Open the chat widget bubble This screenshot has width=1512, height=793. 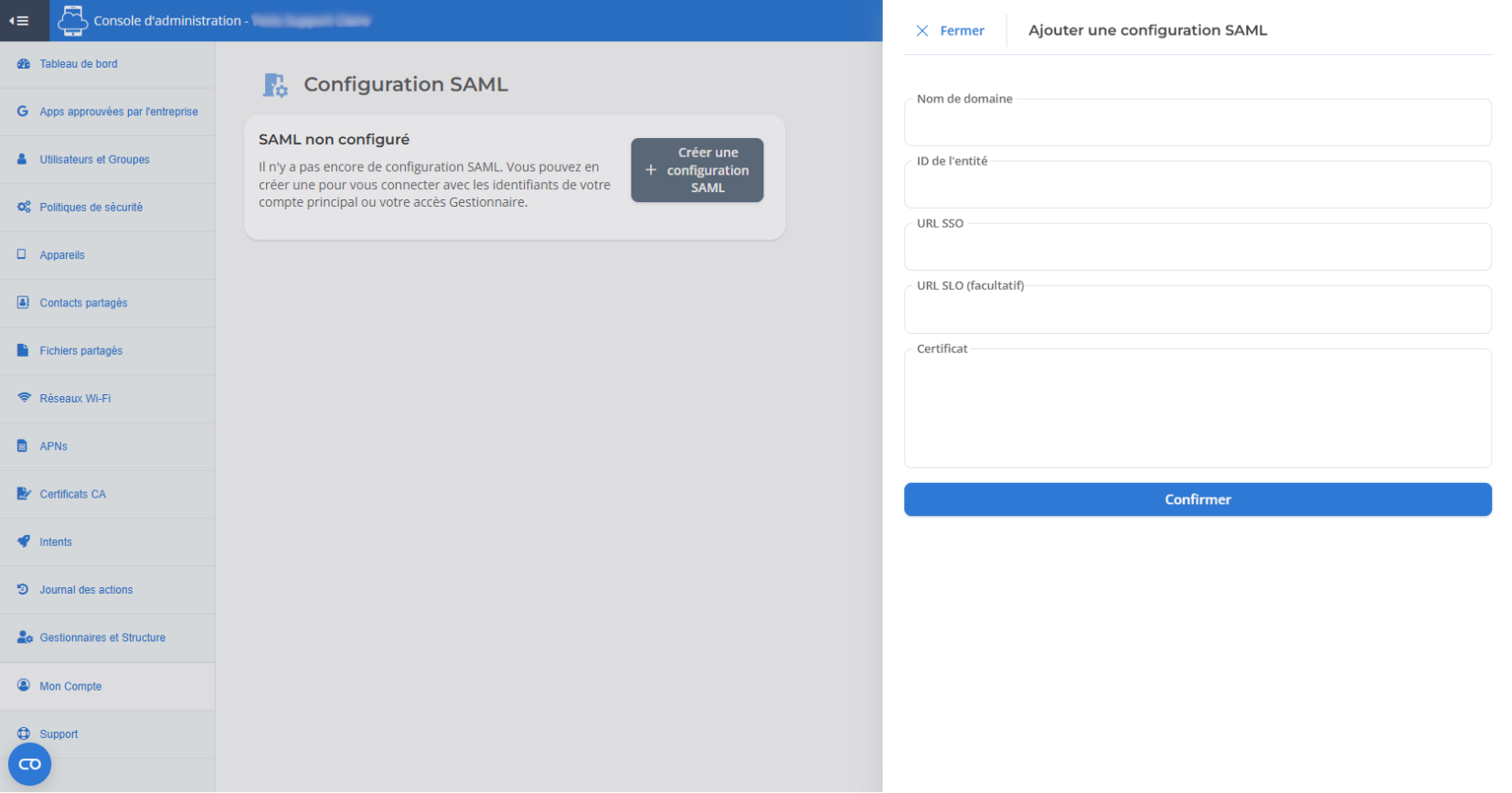tap(29, 764)
